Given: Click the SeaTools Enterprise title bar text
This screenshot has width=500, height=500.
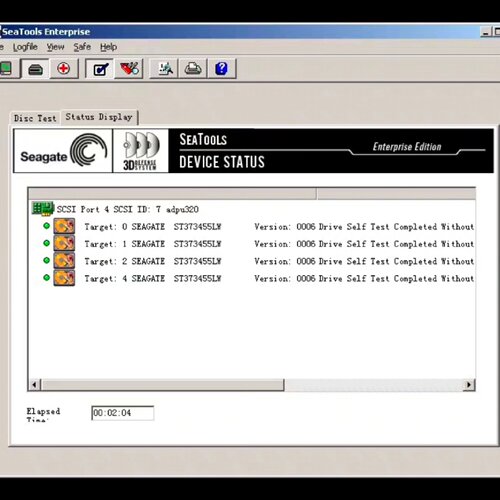Looking at the screenshot, I should coord(46,32).
